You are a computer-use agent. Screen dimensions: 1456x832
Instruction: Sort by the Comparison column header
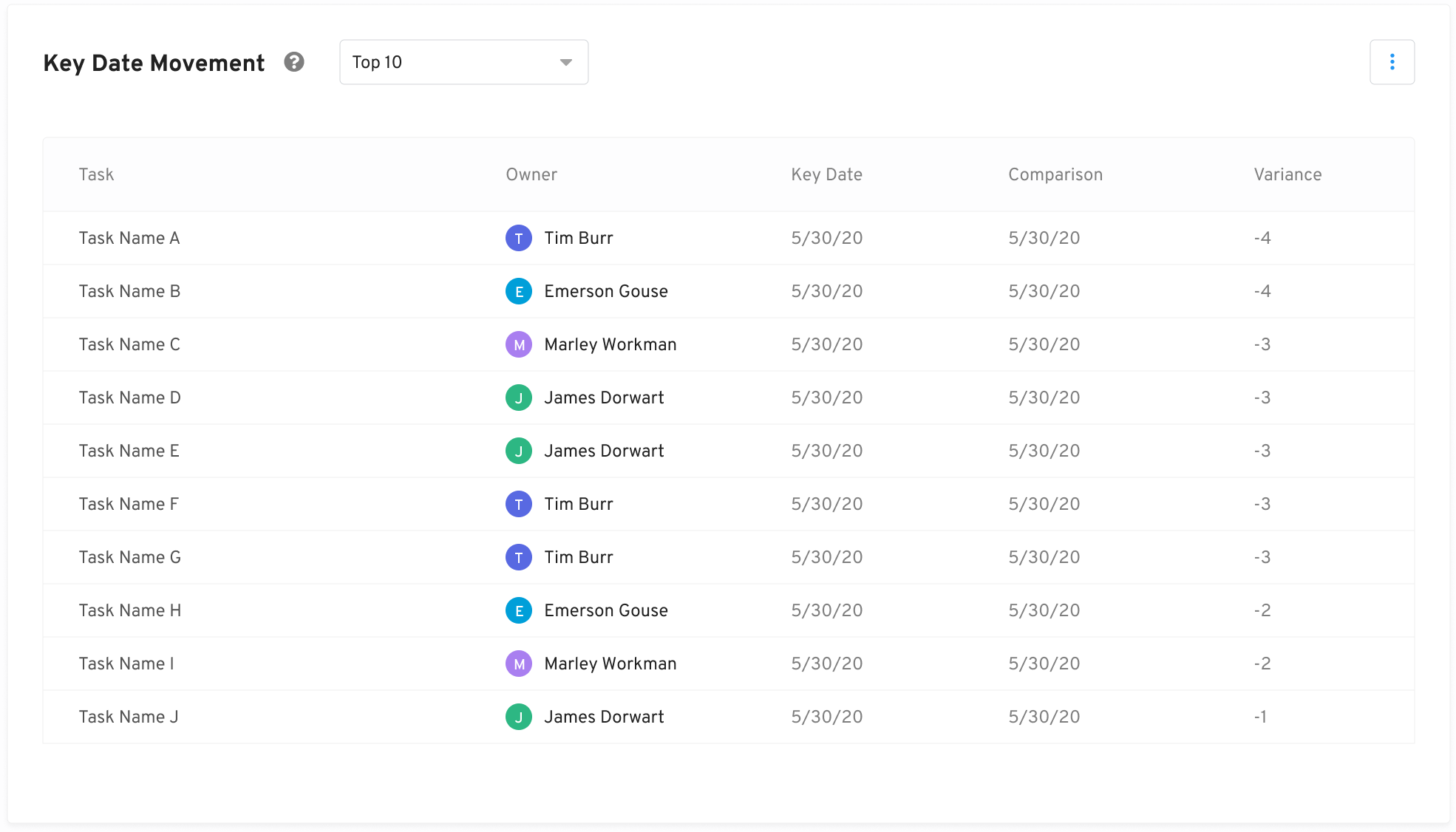(1055, 174)
